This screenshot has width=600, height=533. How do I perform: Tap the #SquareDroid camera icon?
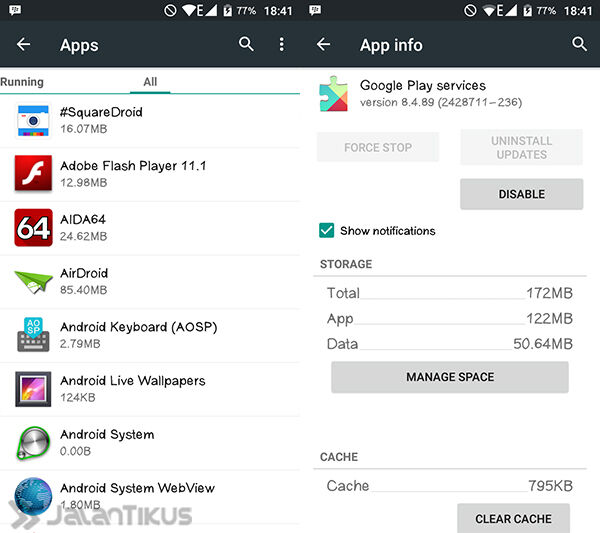pos(33,121)
